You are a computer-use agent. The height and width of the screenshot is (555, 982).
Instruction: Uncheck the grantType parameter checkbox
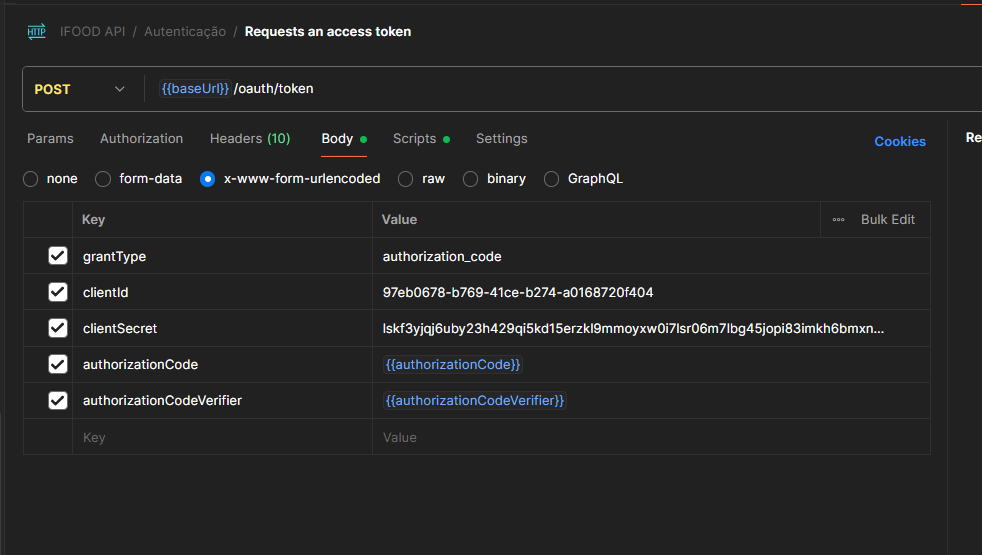(58, 257)
